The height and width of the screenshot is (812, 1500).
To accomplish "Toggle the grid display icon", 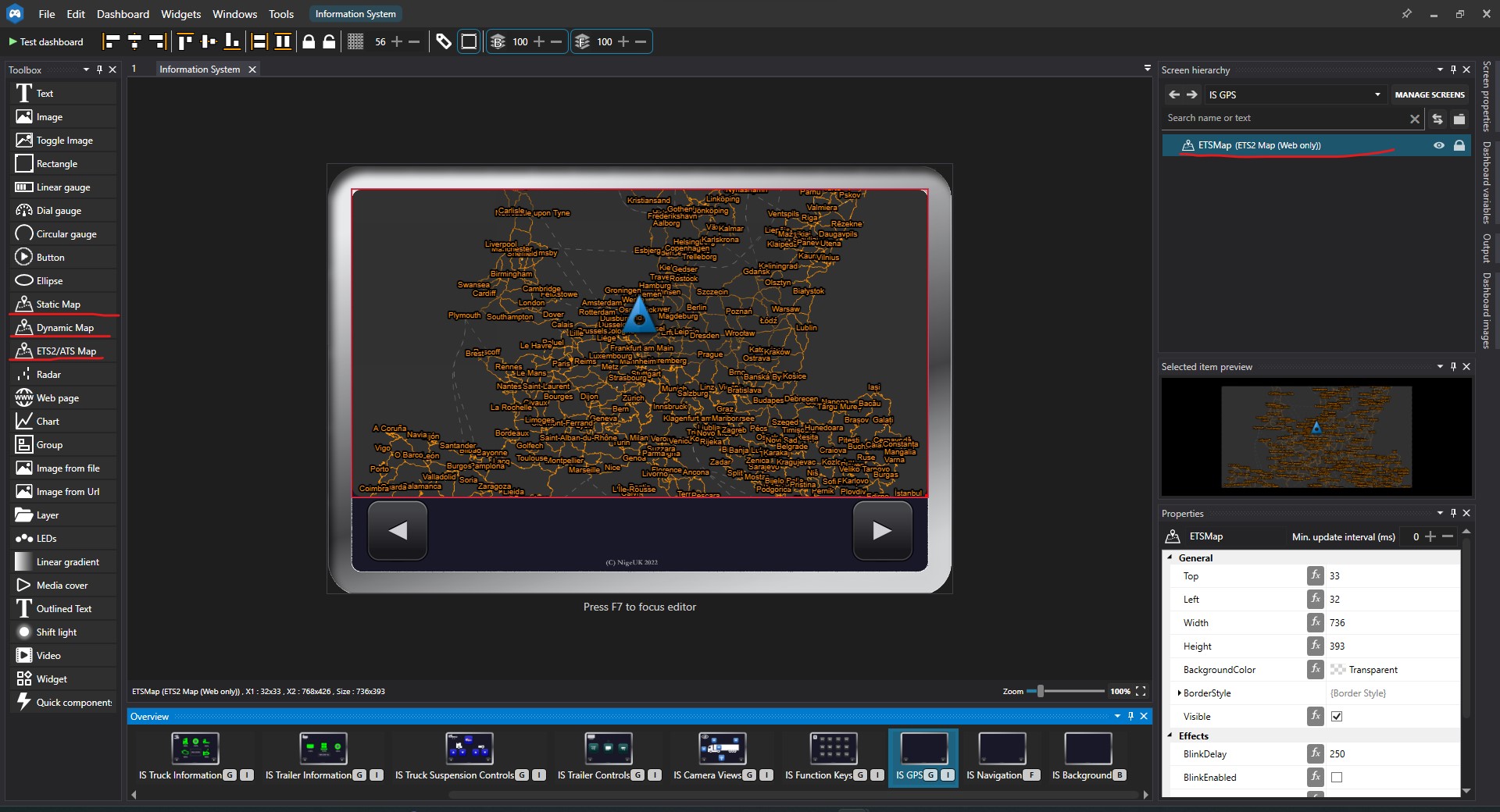I will point(355,41).
